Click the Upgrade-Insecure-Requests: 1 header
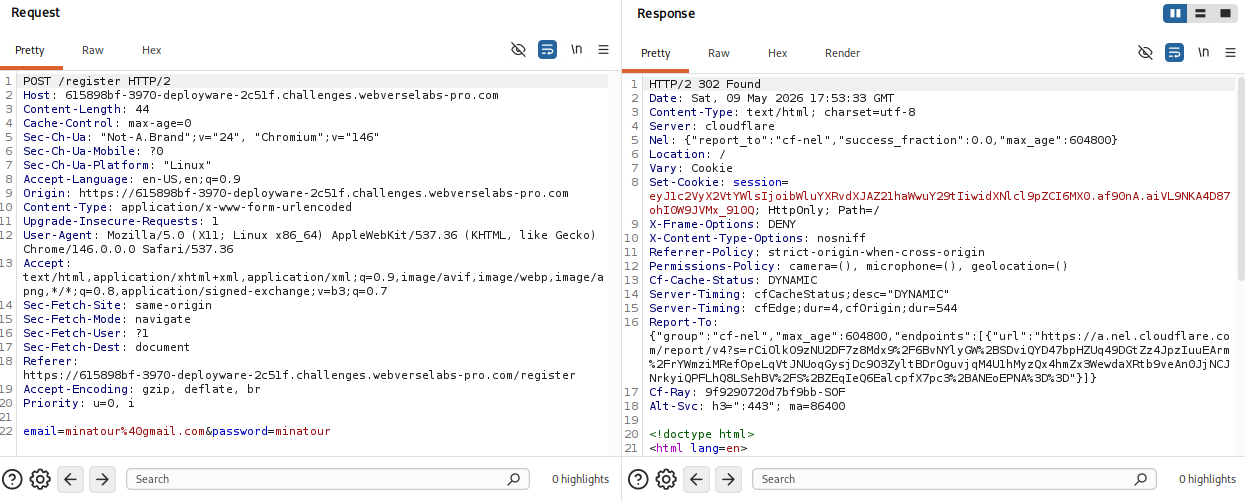 click(121, 221)
